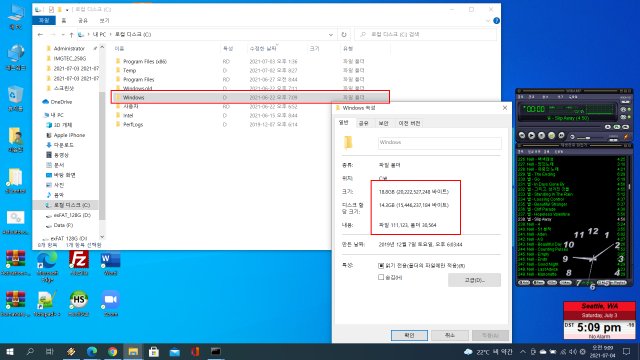Toggle the read-only attribute checkbox
The width and height of the screenshot is (640, 360).
coord(381,266)
